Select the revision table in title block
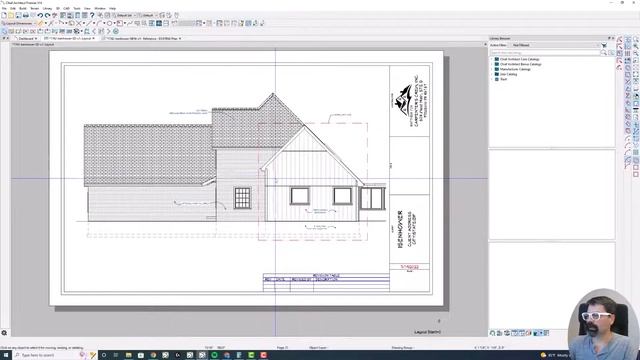This screenshot has width=640, height=360. (326, 283)
